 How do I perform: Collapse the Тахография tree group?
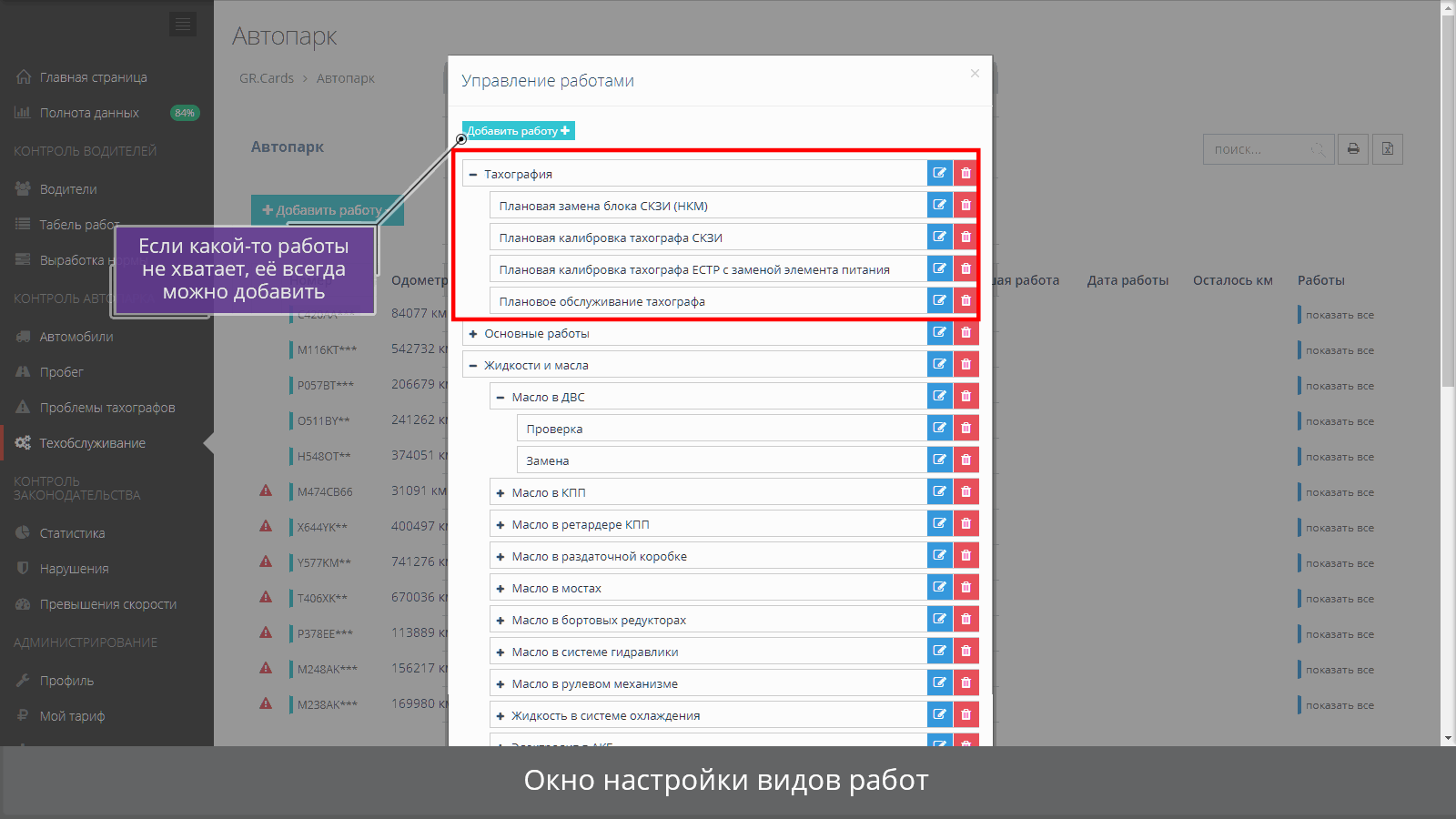point(473,175)
